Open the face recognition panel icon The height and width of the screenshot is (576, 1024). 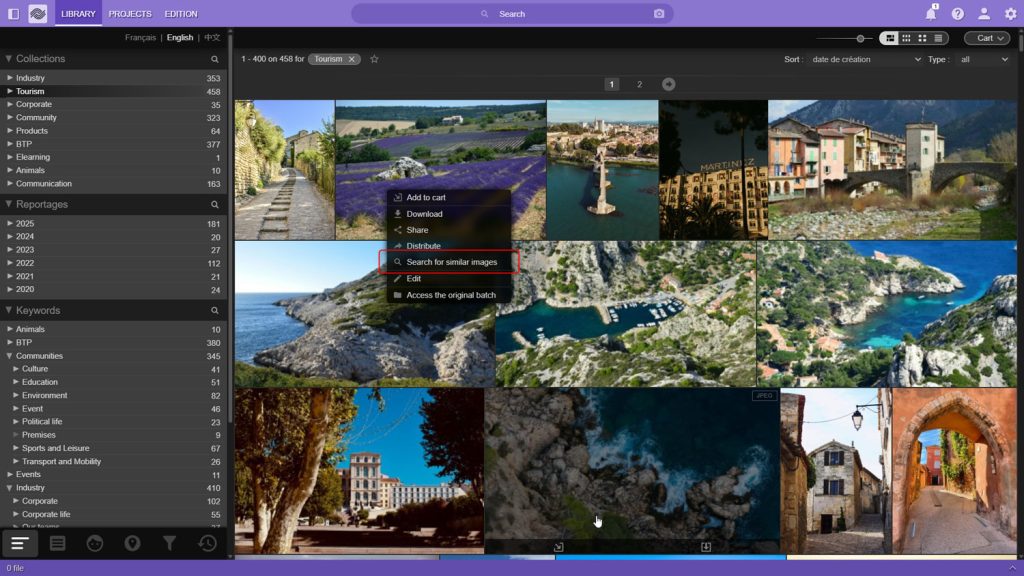(95, 543)
